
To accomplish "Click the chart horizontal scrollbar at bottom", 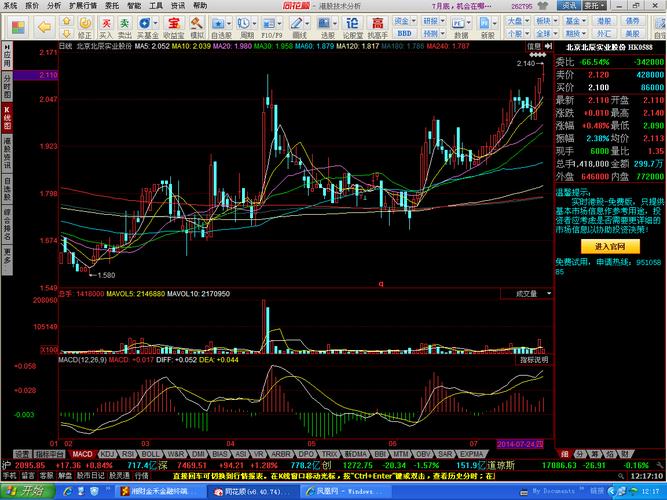I will [x=300, y=444].
